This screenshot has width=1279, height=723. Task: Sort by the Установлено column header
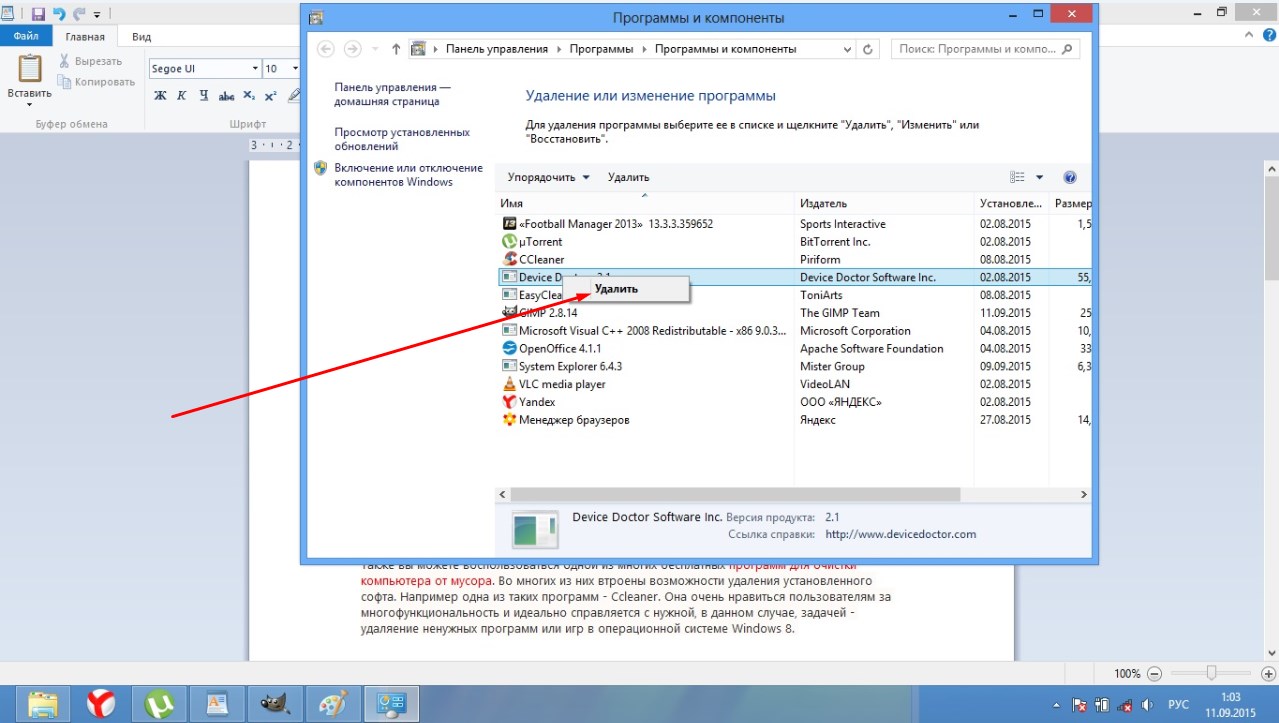pyautogui.click(x=1011, y=203)
